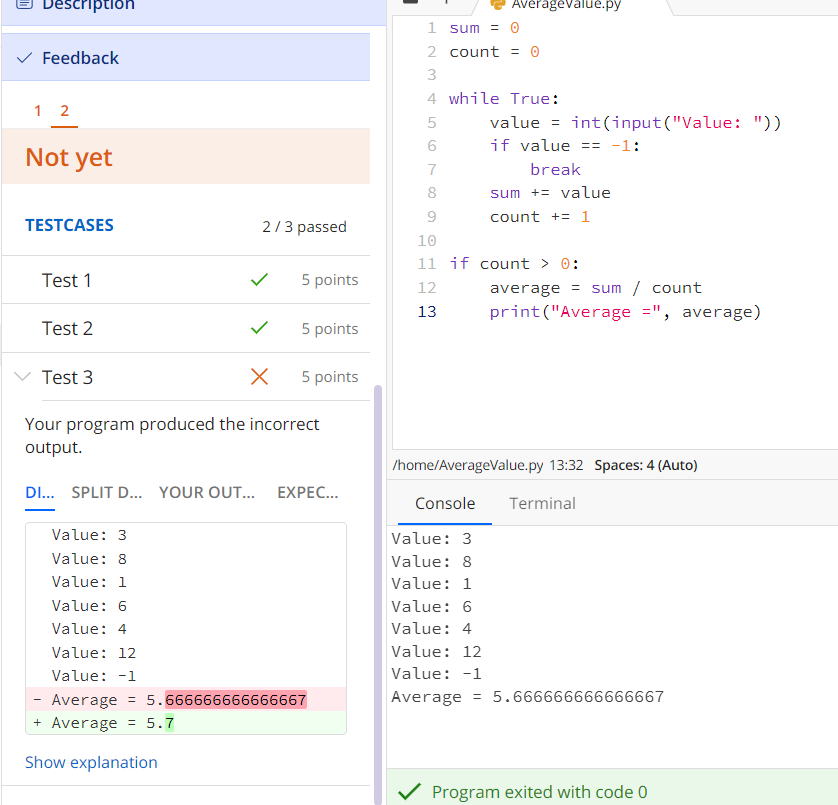838x805 pixels.
Task: Click the TESTCASES heading
Action: pos(69,225)
